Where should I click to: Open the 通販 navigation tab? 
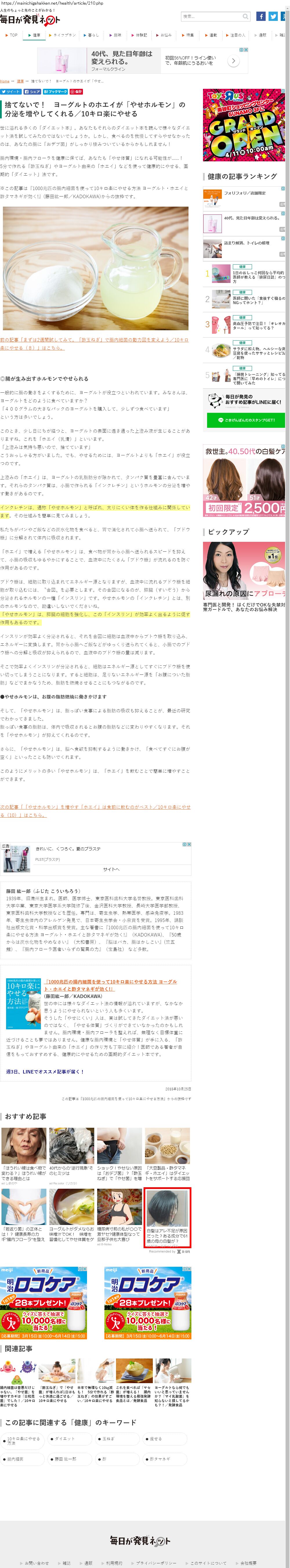coord(260,35)
